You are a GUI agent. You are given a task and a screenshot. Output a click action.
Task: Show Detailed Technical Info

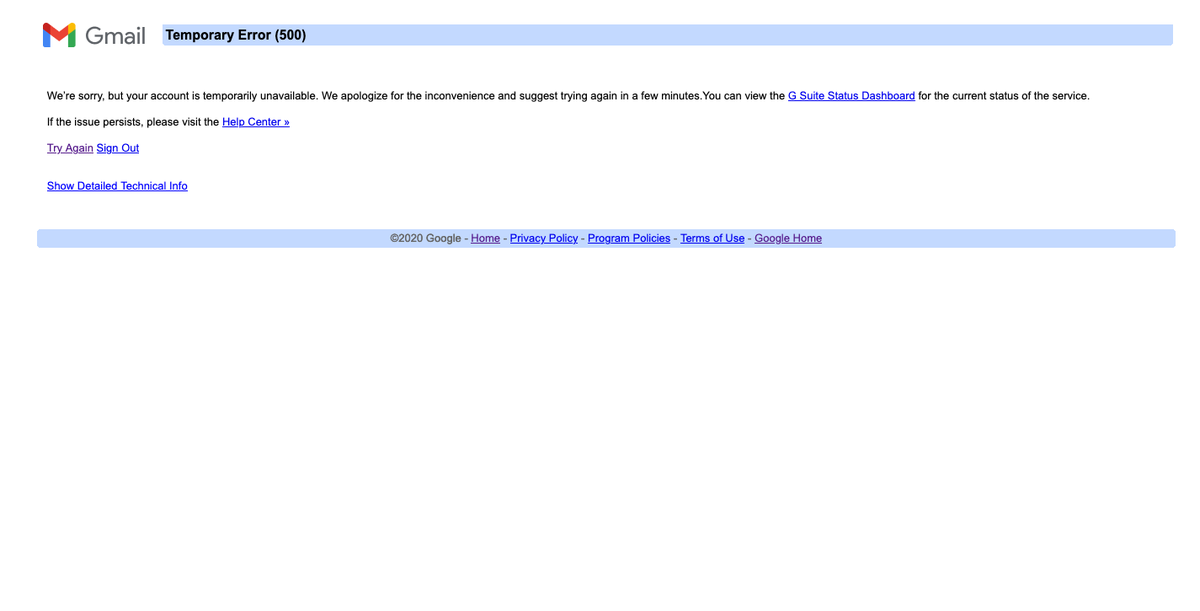pyautogui.click(x=117, y=186)
